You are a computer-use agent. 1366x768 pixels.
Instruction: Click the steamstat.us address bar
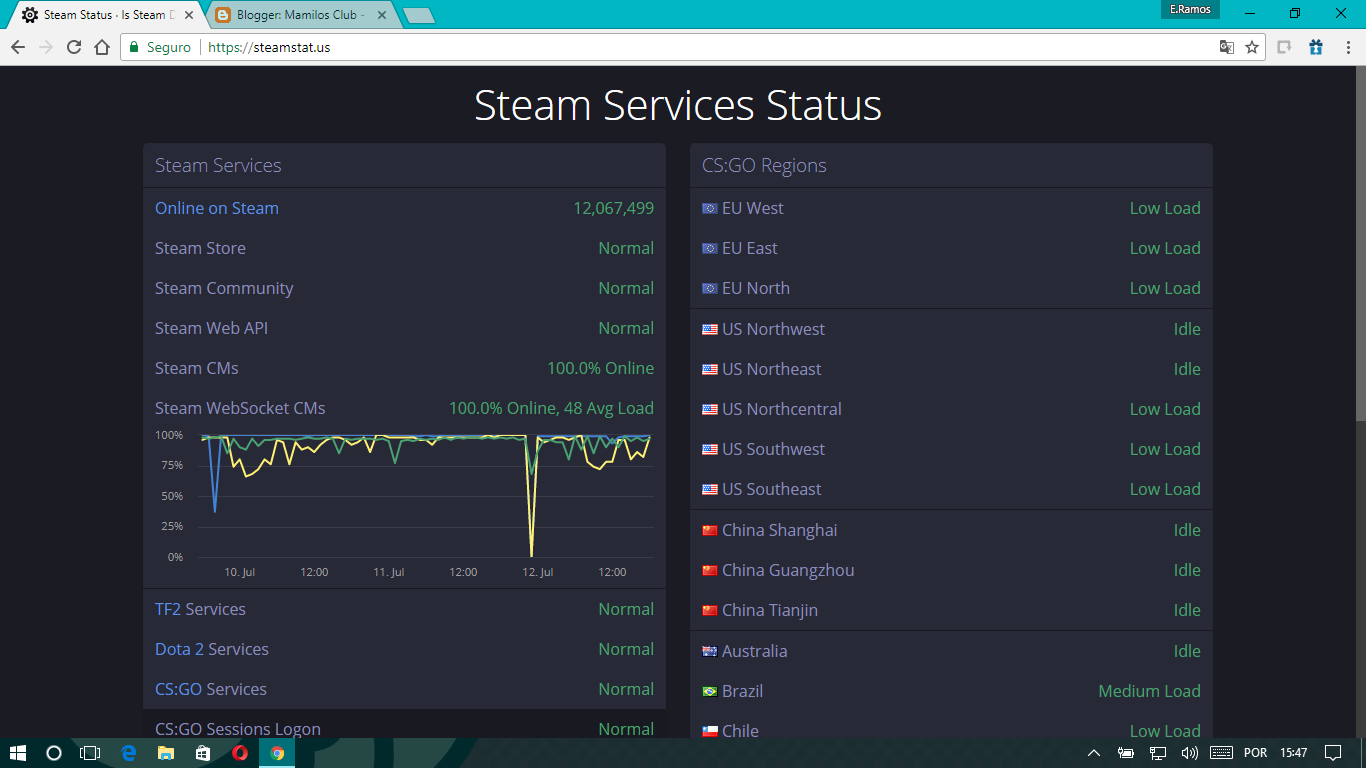click(x=268, y=47)
